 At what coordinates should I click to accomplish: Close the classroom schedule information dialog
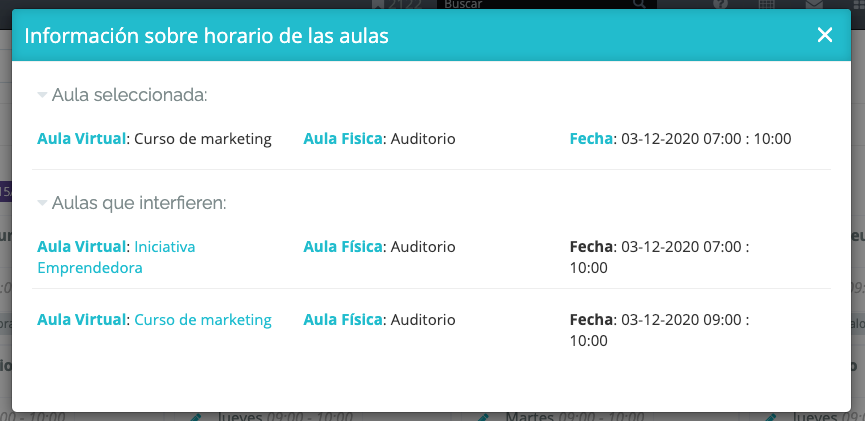coord(825,35)
